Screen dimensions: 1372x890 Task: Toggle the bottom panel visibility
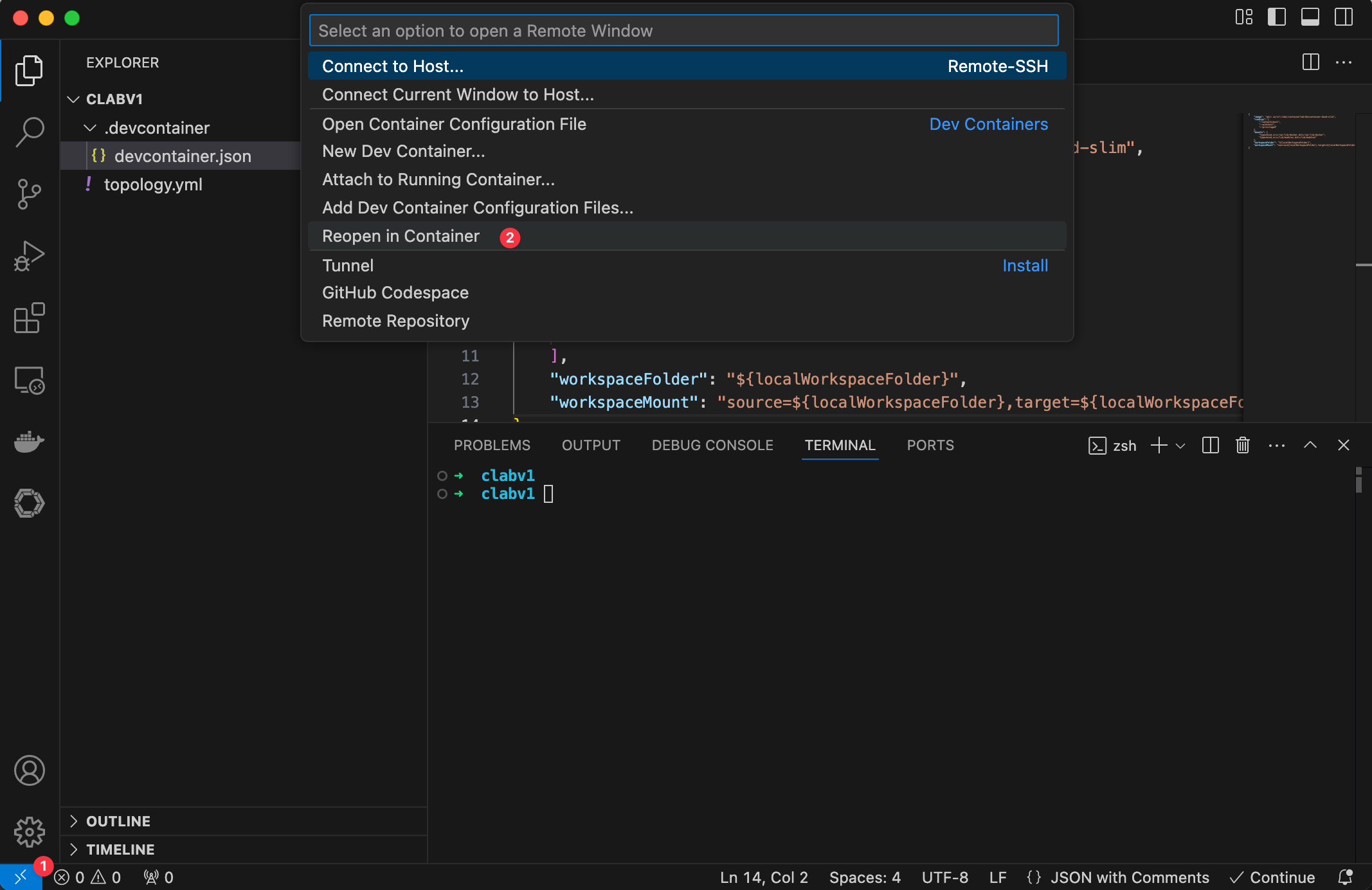(x=1310, y=17)
